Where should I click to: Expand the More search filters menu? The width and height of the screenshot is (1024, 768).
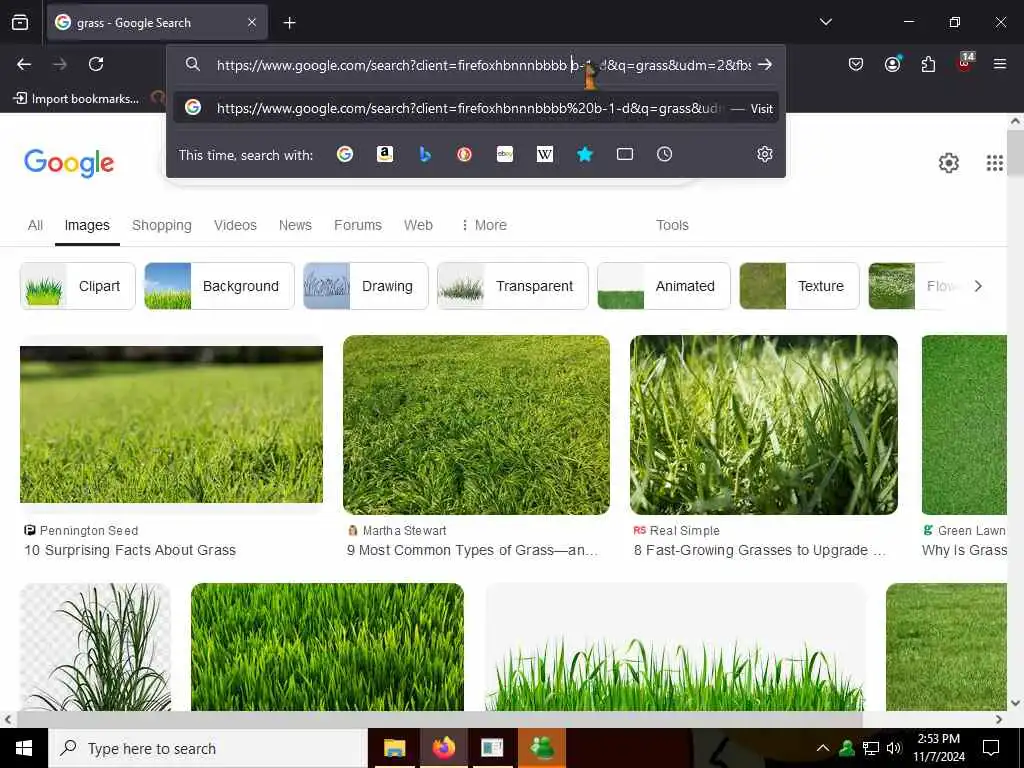(484, 225)
